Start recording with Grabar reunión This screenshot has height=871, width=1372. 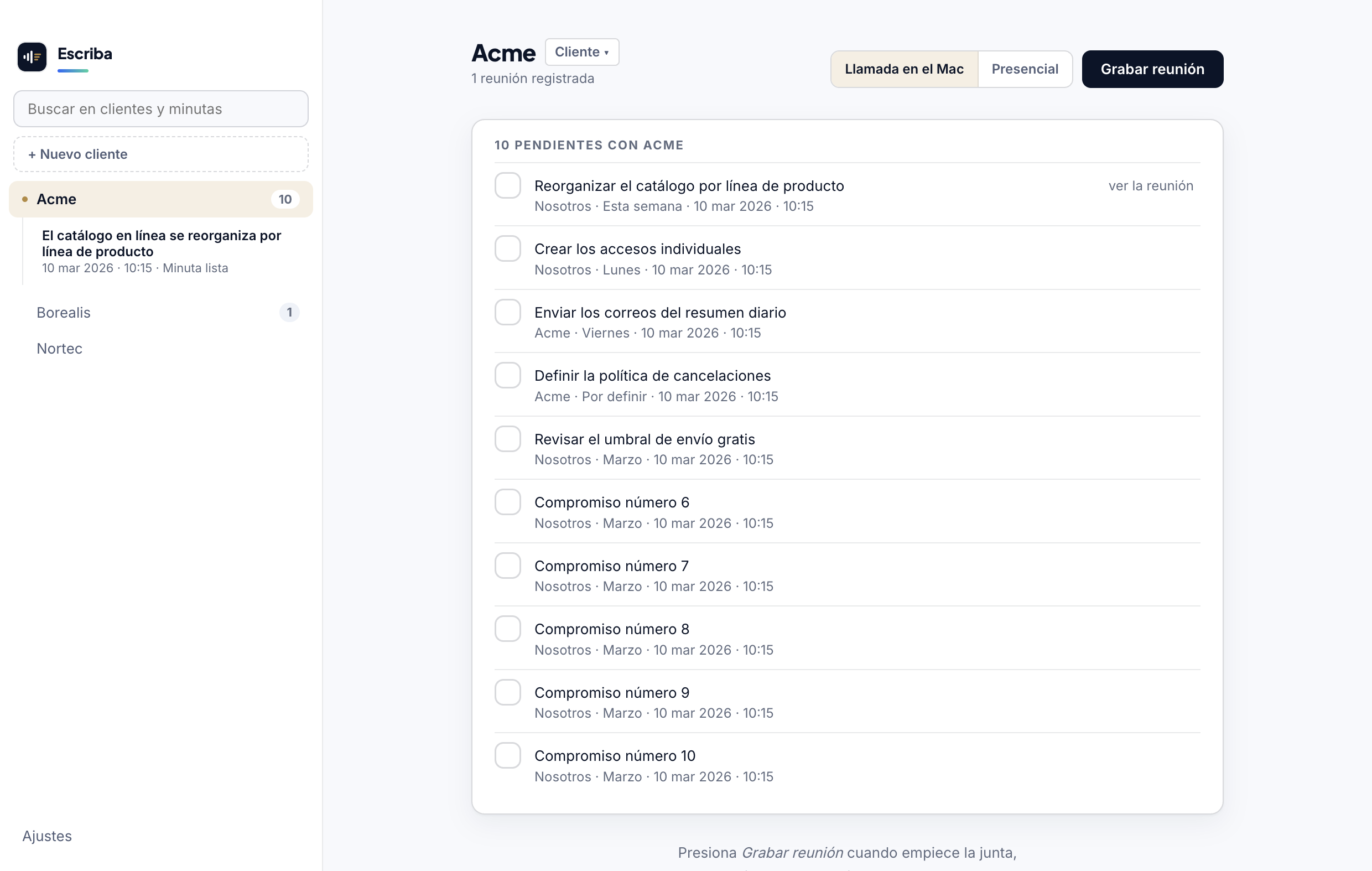(1152, 69)
